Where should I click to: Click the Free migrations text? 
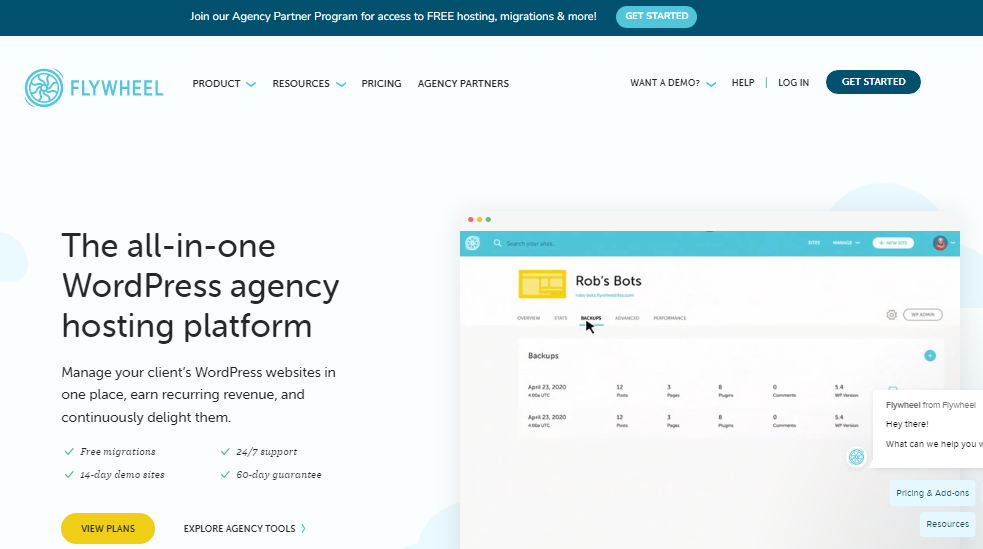tap(118, 451)
